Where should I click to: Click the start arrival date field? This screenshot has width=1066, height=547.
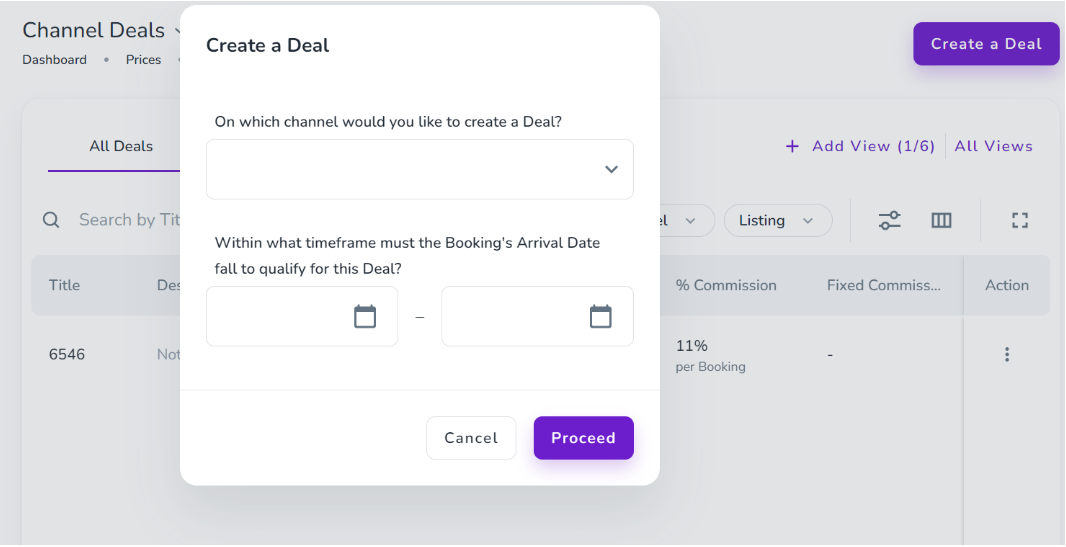[x=280, y=317]
